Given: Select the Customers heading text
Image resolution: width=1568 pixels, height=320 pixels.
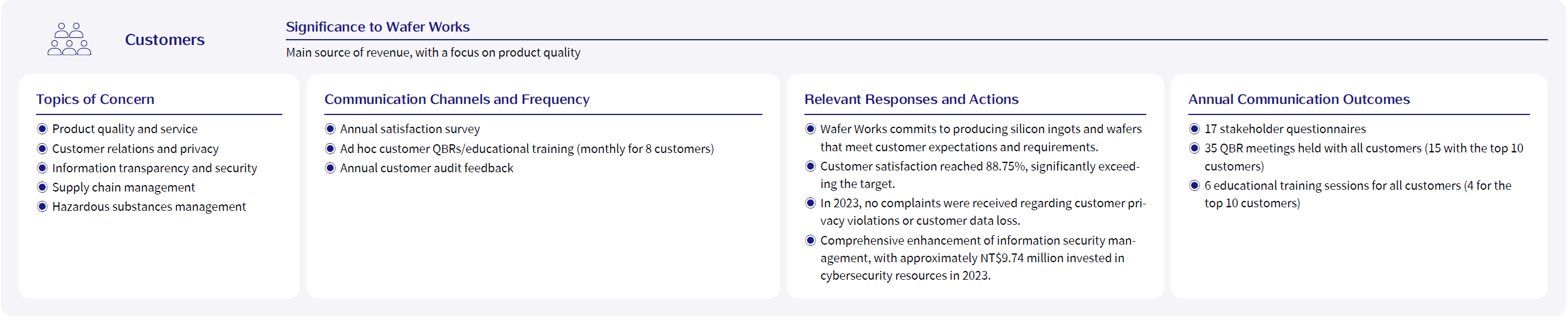Looking at the screenshot, I should (x=165, y=40).
